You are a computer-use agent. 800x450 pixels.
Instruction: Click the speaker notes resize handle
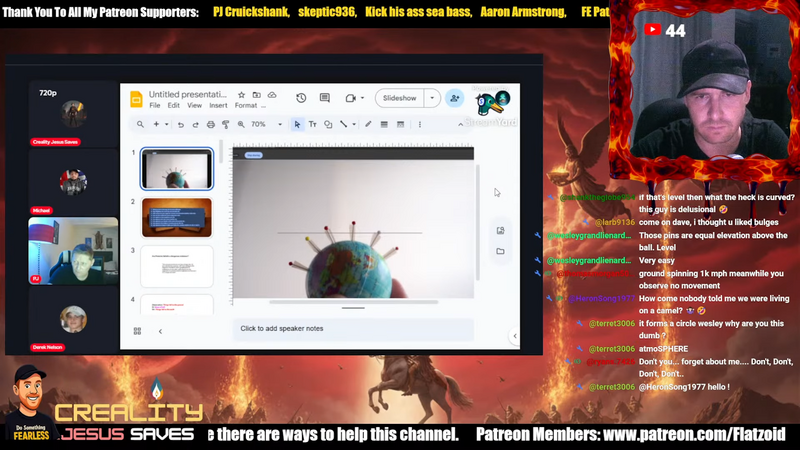point(353,308)
